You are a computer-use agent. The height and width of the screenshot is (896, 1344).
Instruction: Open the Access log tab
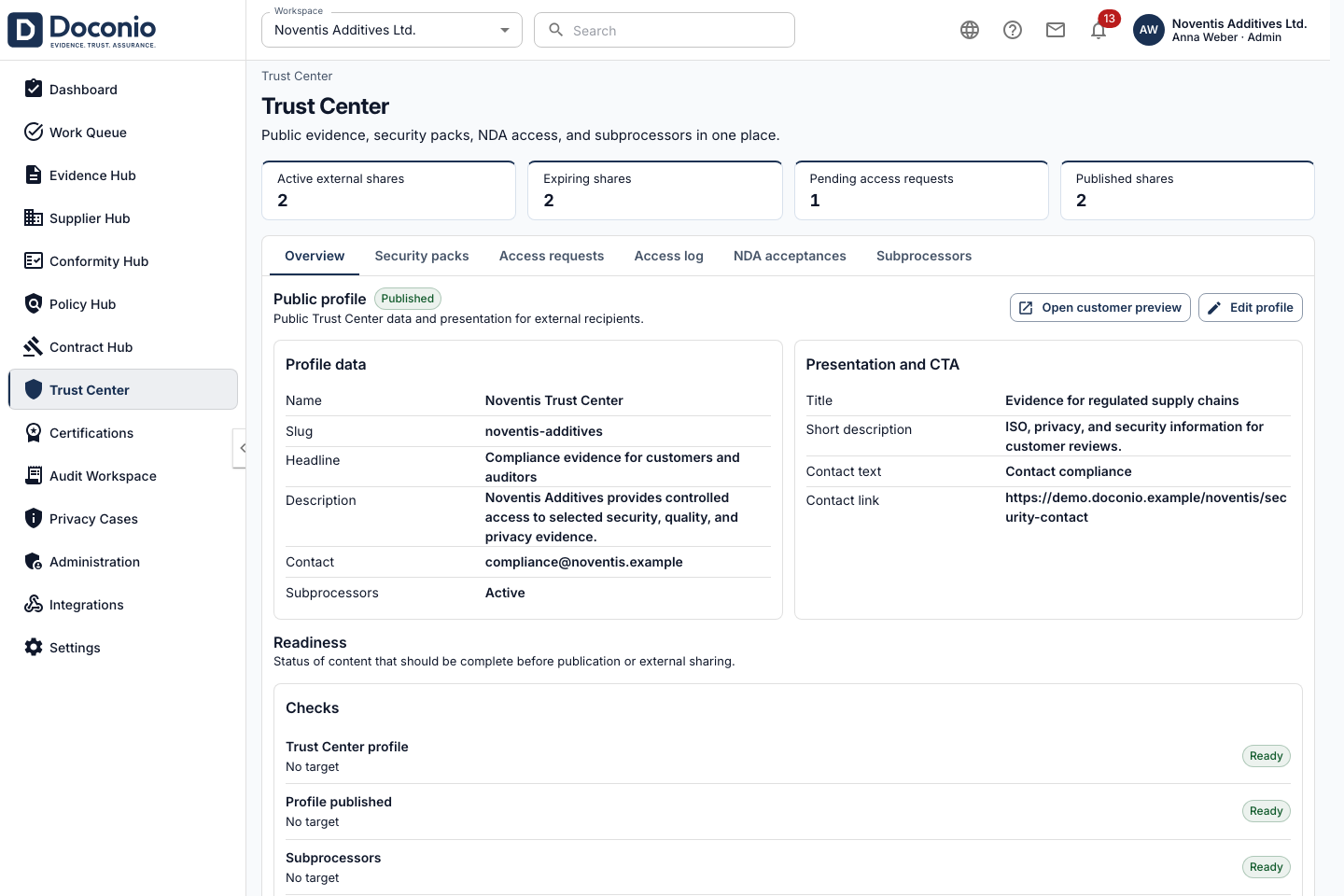tap(669, 256)
